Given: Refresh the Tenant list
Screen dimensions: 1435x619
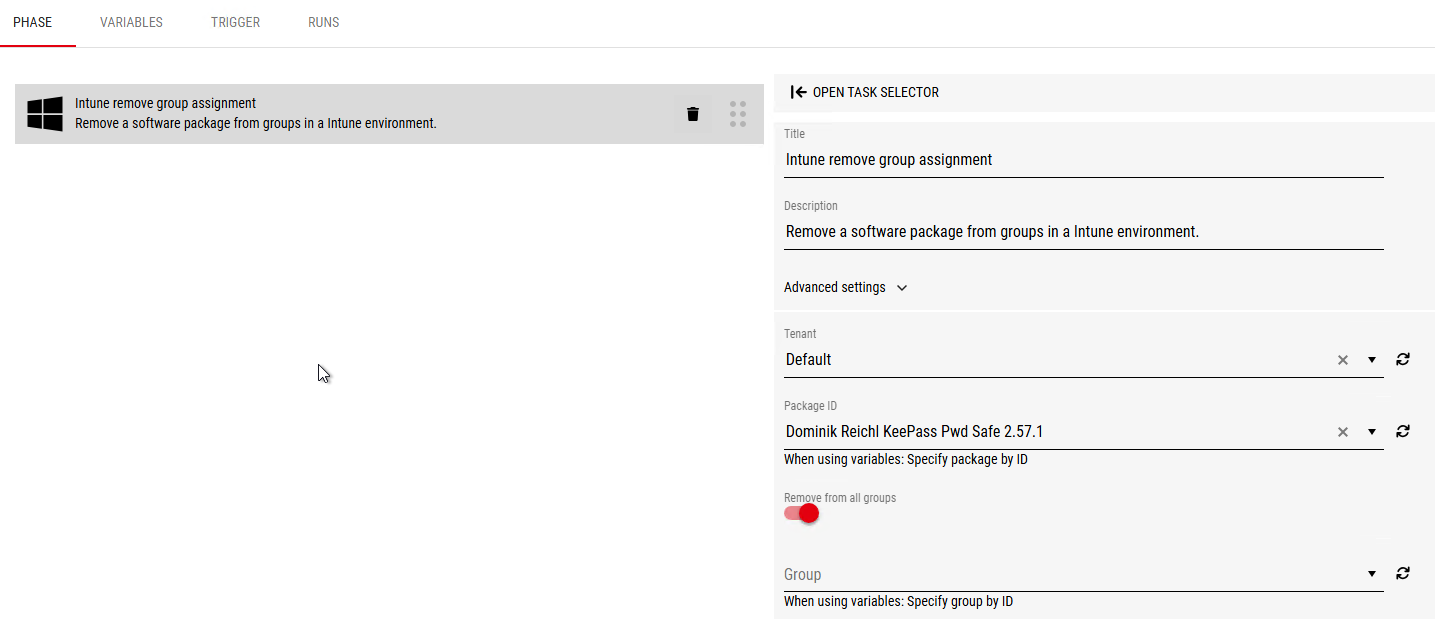Looking at the screenshot, I should (1403, 359).
